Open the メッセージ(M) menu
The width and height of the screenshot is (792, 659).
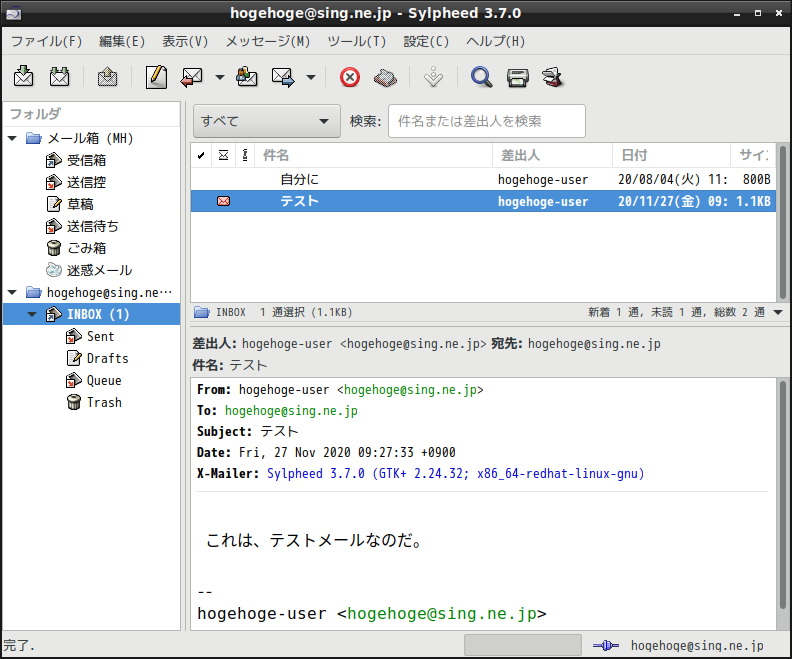(268, 41)
